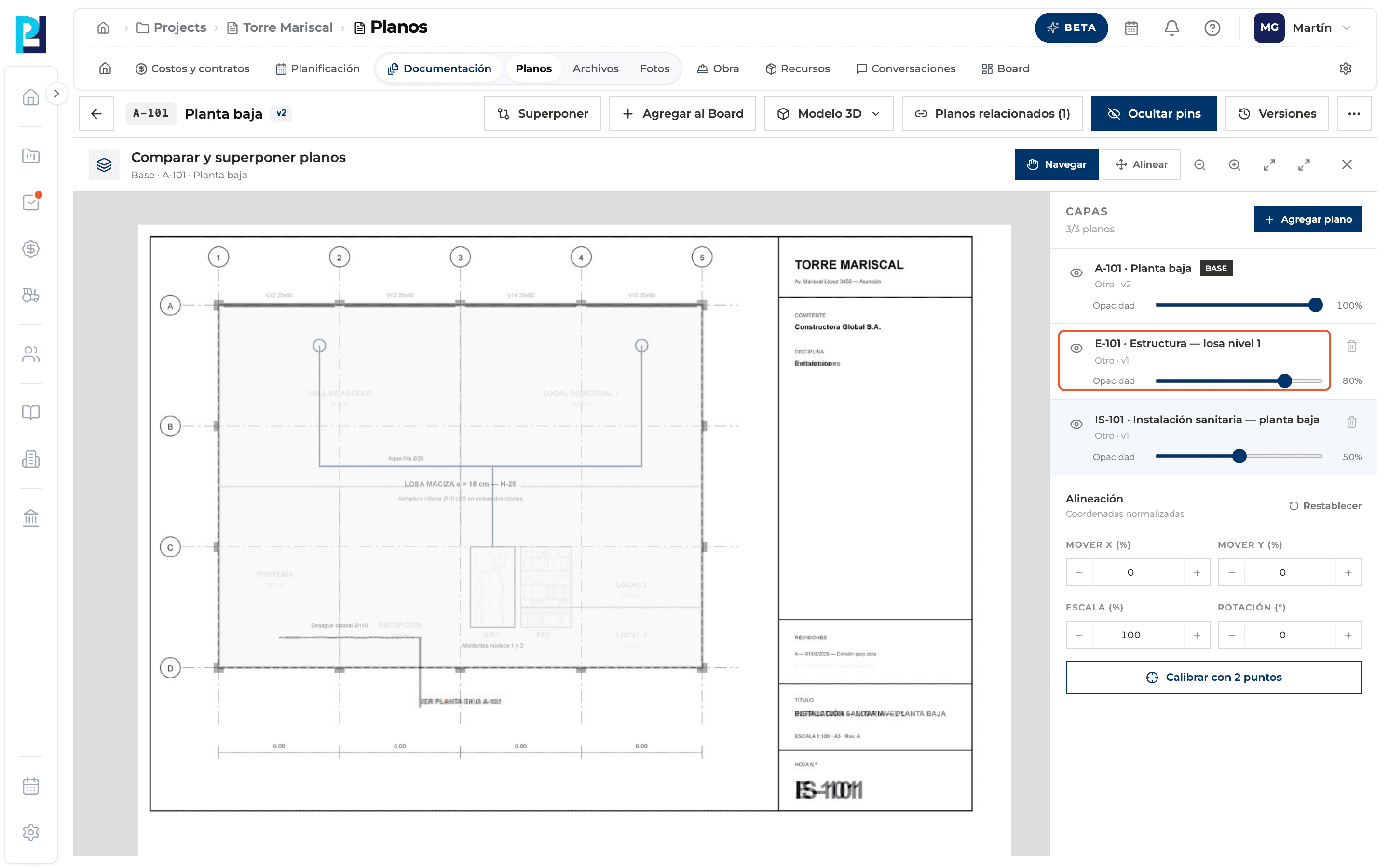Delete the IS-101 Instalación sanitaria layer

(1352, 422)
